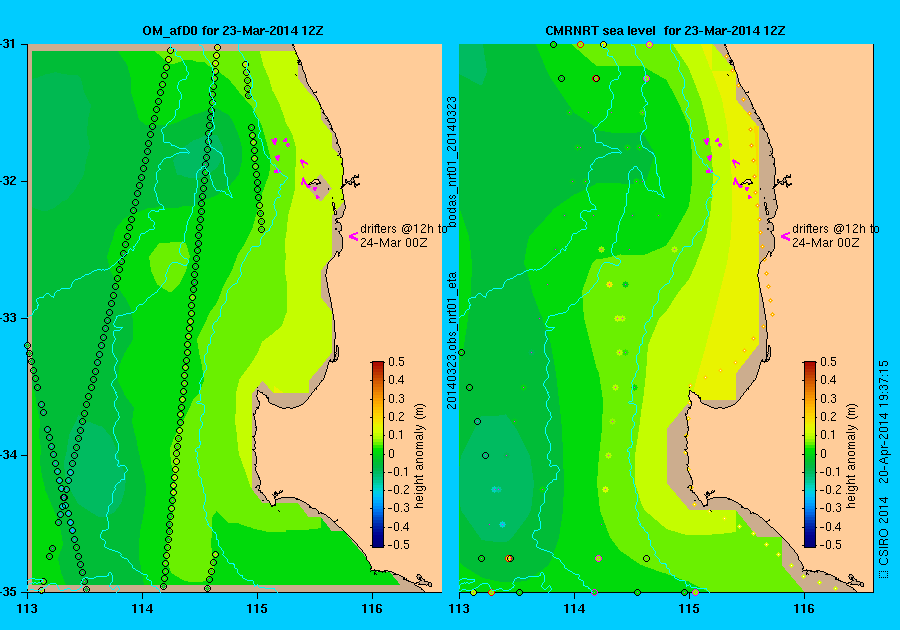Click the right panel's "height anomaly (m)" label
The height and width of the screenshot is (630, 900).
(851, 456)
